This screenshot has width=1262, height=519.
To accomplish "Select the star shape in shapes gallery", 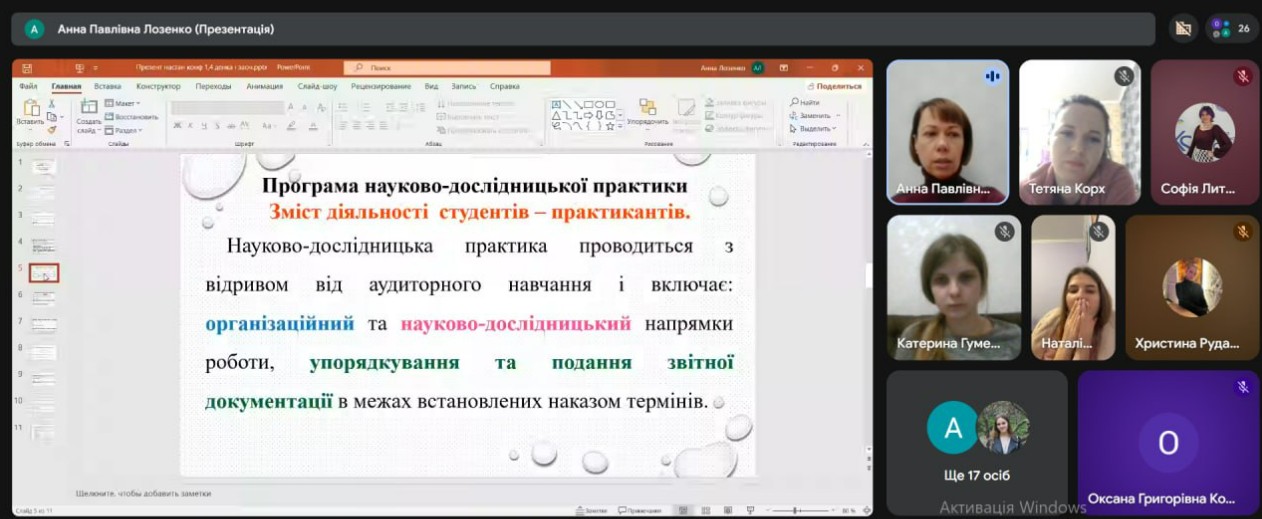I will pyautogui.click(x=609, y=125).
